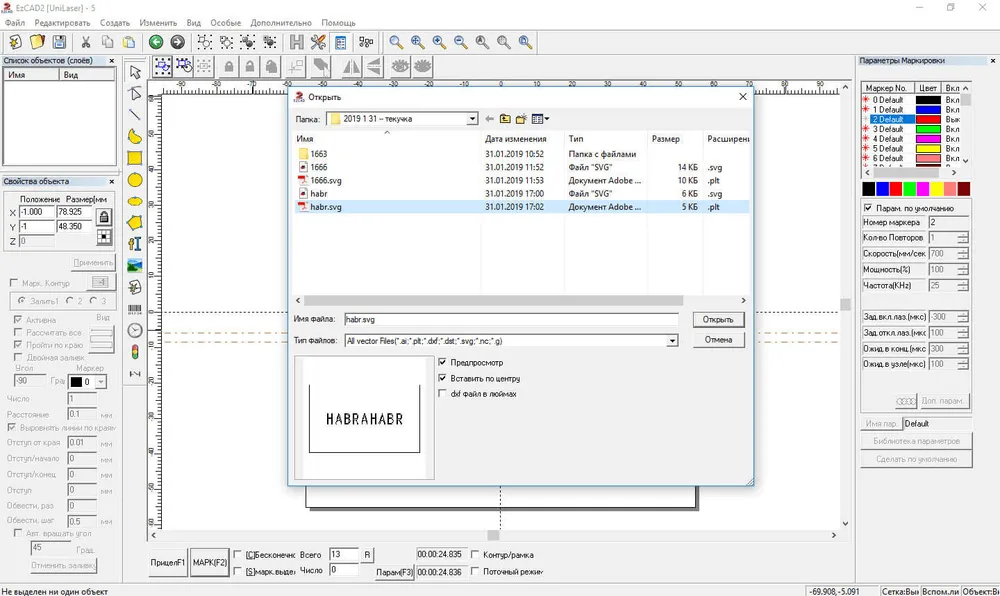Enable the [C]Бесконечн. continuous checkbox
This screenshot has width=1000, height=596.
(238, 555)
